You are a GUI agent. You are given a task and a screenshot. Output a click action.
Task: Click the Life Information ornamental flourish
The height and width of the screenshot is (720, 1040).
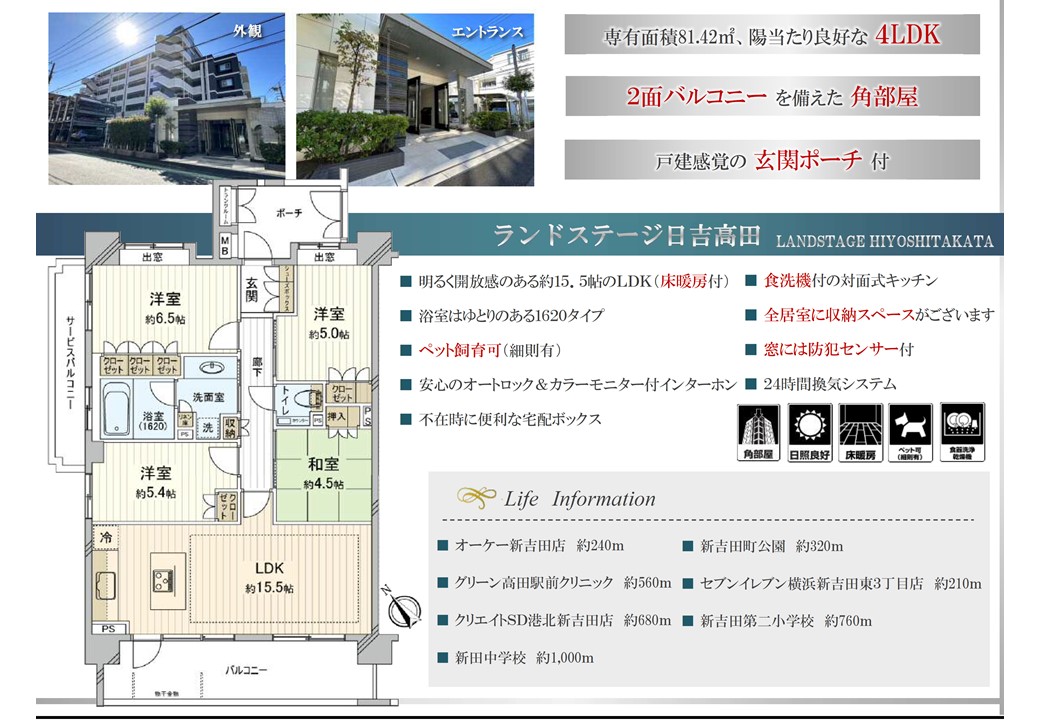click(474, 497)
